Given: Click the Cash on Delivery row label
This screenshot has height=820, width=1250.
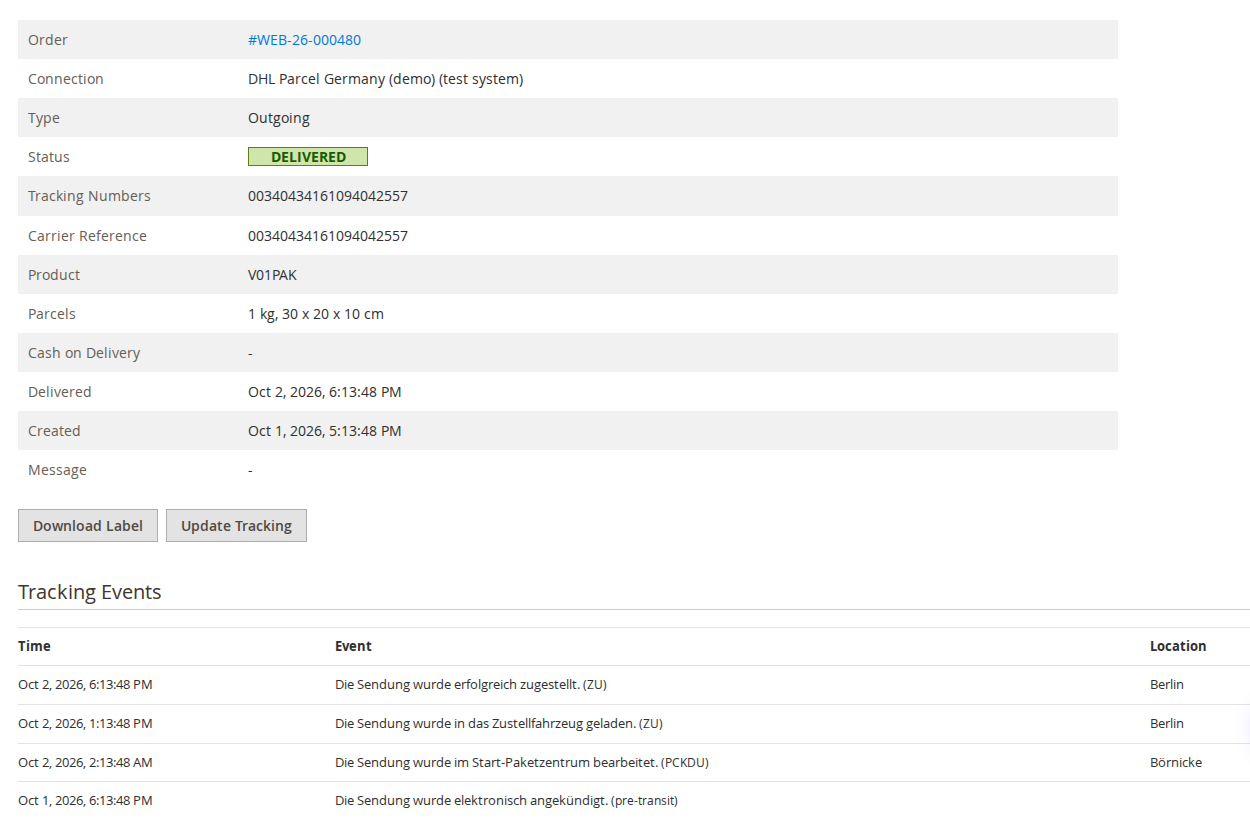Looking at the screenshot, I should (x=84, y=353).
